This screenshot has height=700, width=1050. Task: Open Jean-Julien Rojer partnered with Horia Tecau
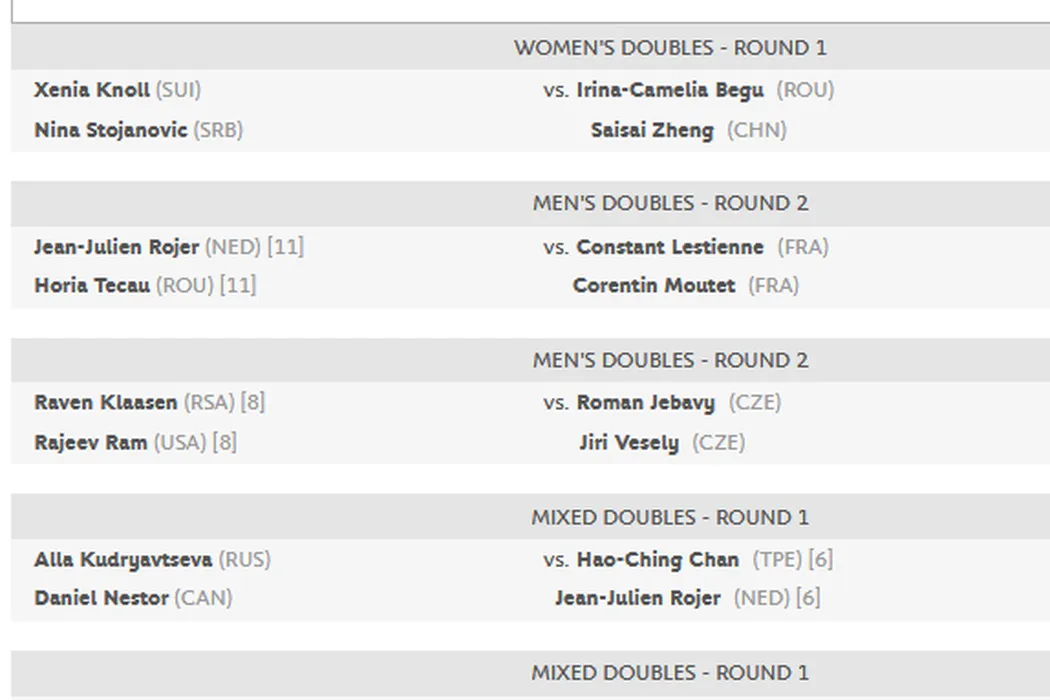tap(116, 247)
